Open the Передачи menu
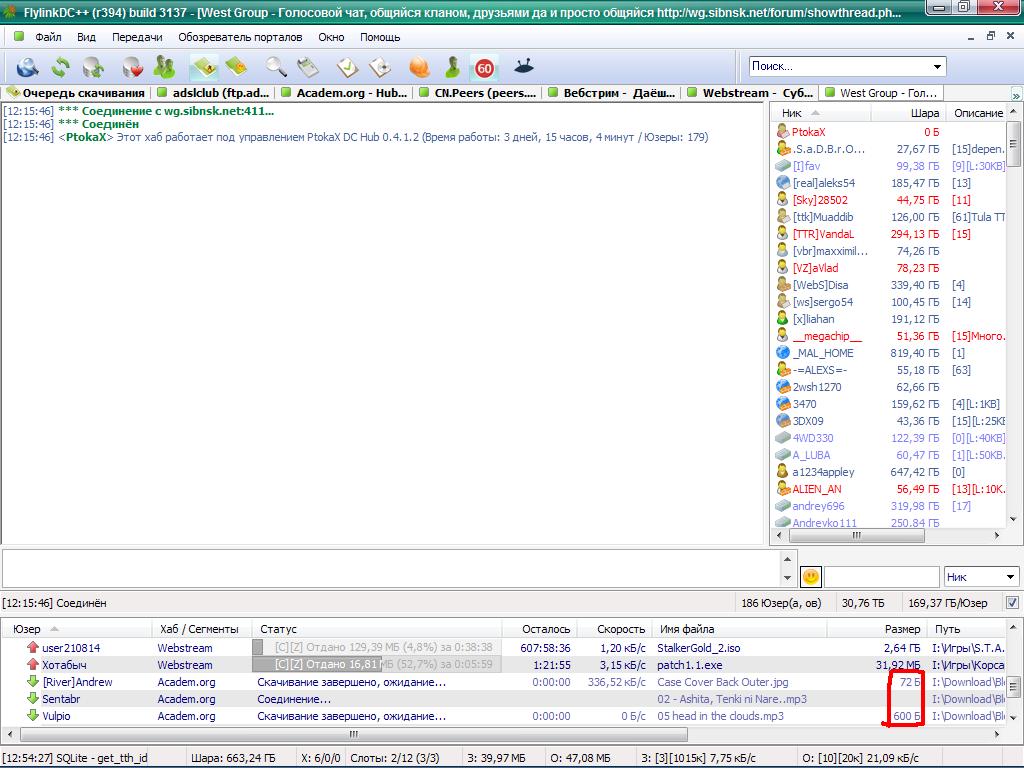1024x768 pixels. [137, 37]
